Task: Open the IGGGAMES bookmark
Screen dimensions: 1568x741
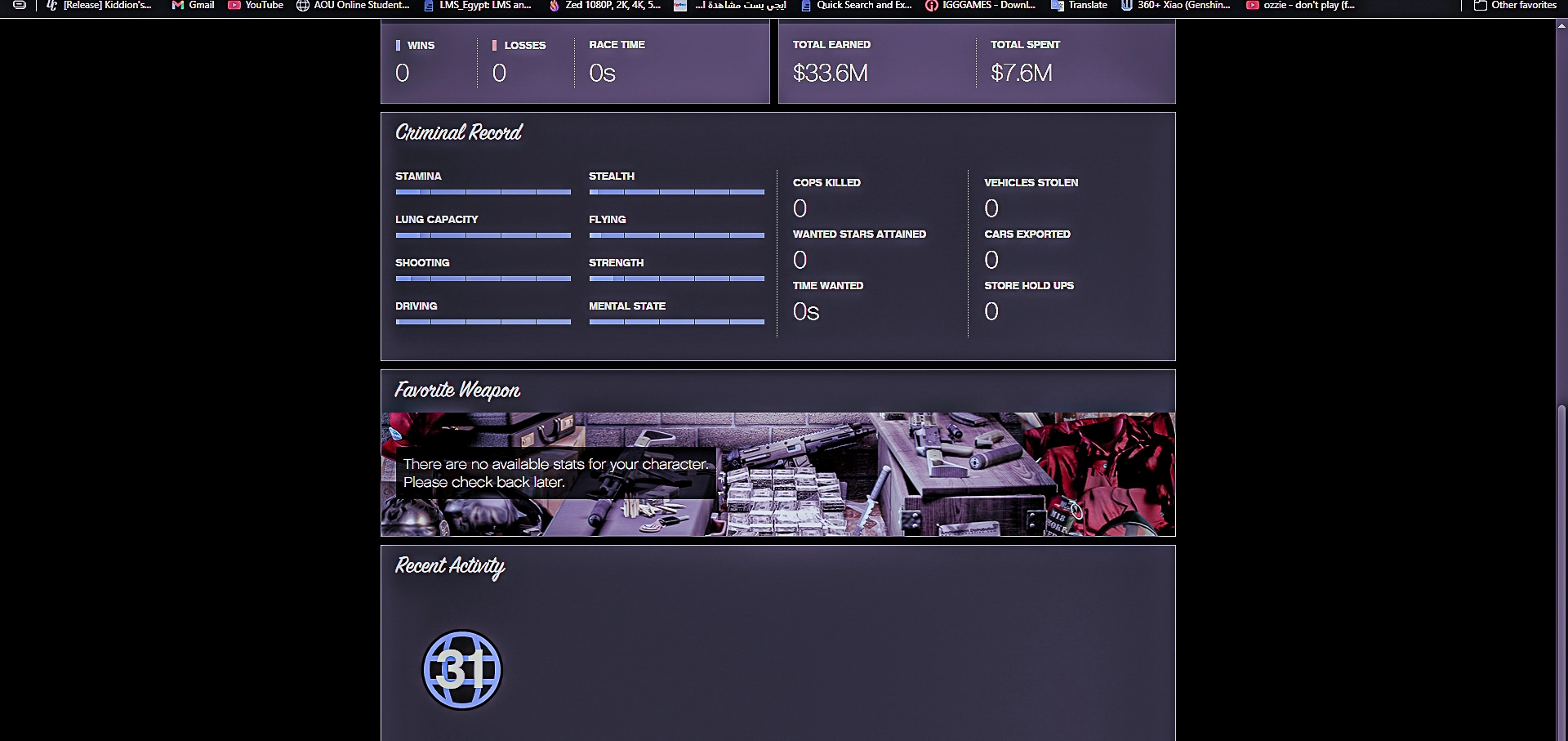Action: [x=980, y=5]
